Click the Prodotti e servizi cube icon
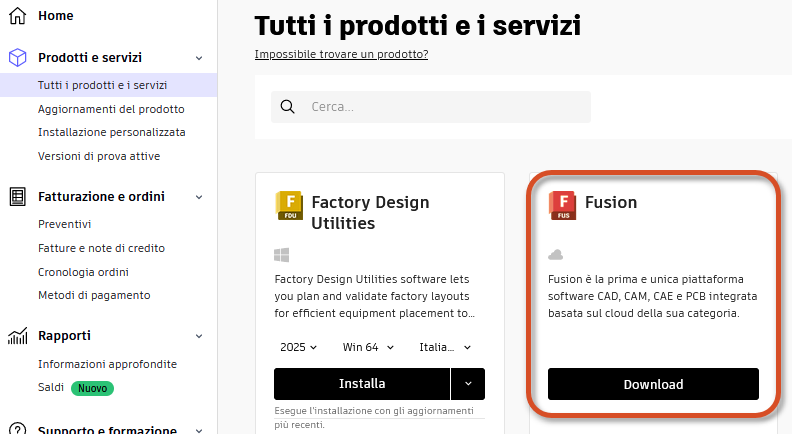This screenshot has width=792, height=434. click(18, 58)
